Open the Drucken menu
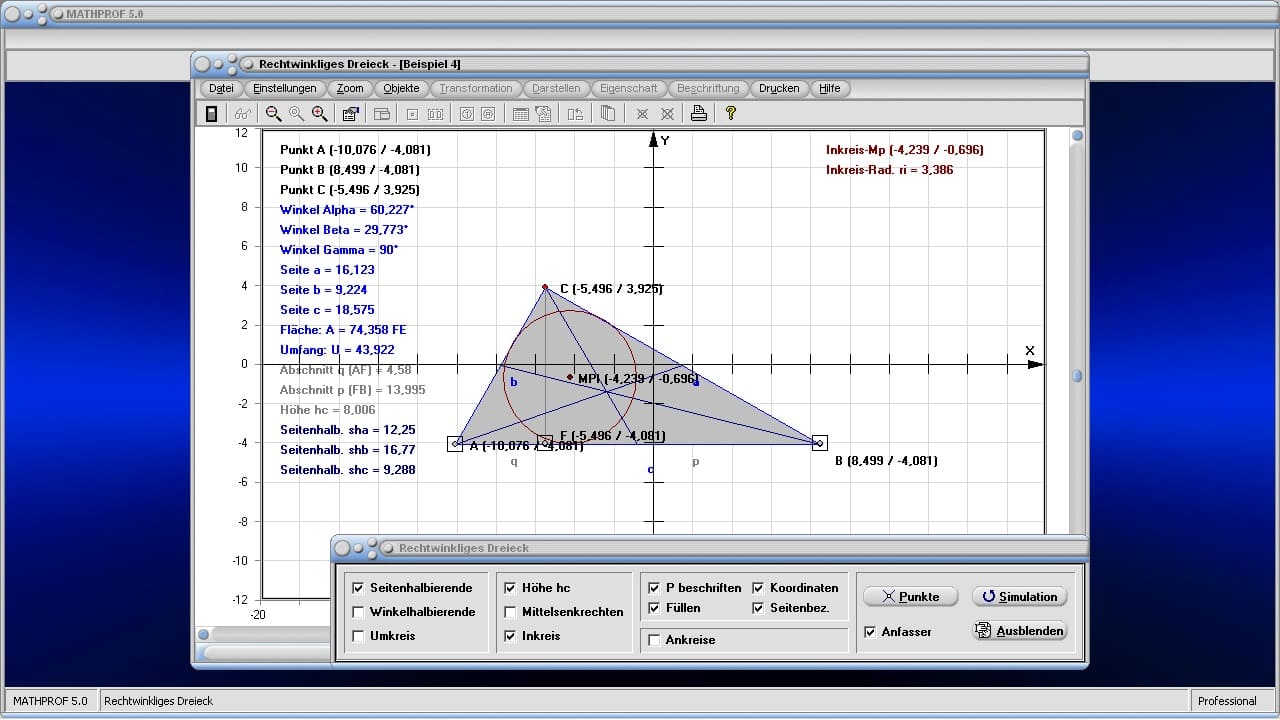Viewport: 1280px width, 720px height. (x=779, y=88)
